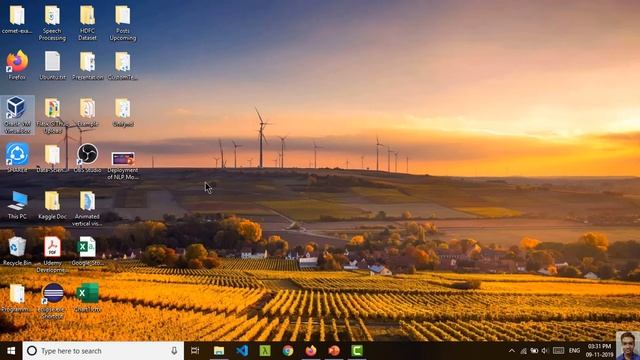
Task: Select the Google Sto... spreadsheet file
Action: point(87,251)
